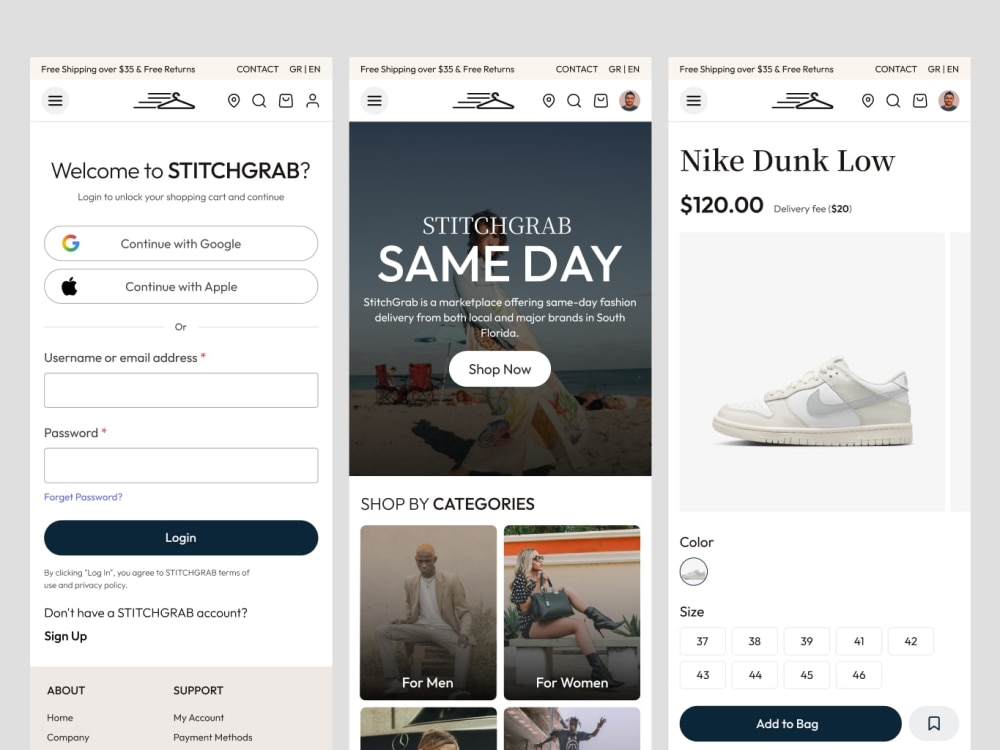1000x750 pixels.
Task: Click the Add to Bag button
Action: click(x=790, y=723)
